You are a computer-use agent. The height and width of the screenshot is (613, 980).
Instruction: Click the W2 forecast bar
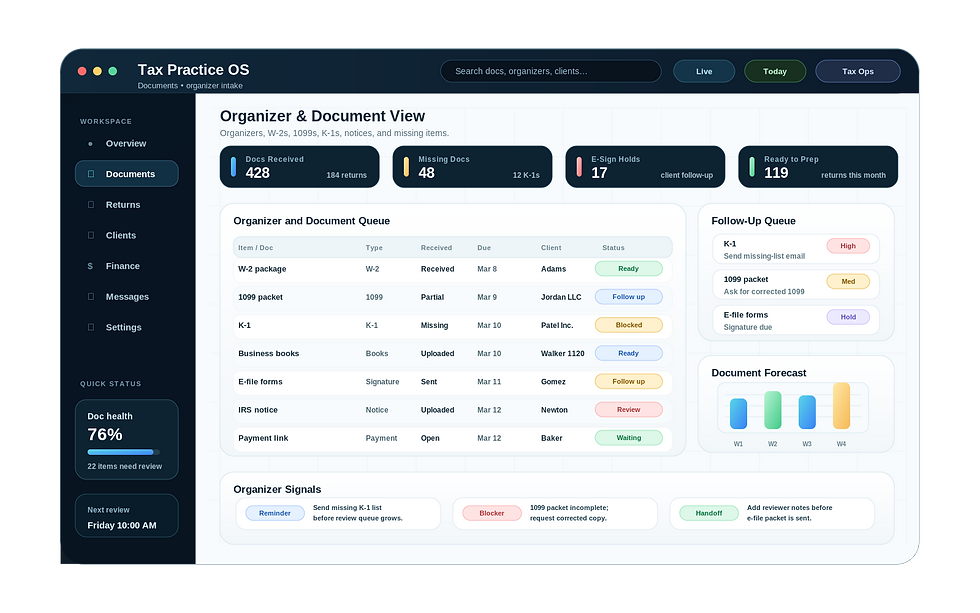[772, 410]
